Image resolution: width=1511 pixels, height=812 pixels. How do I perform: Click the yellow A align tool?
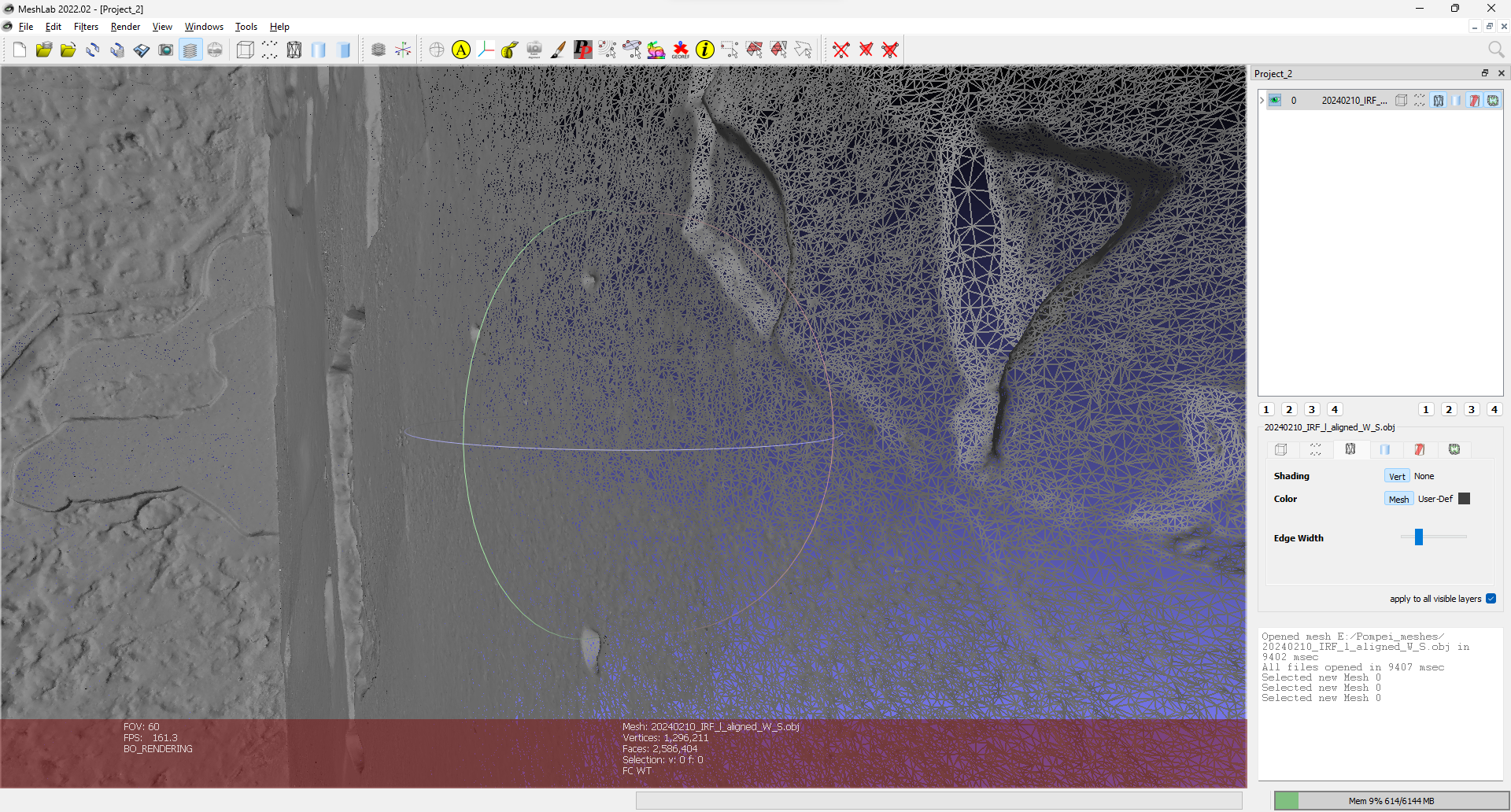pyautogui.click(x=461, y=50)
